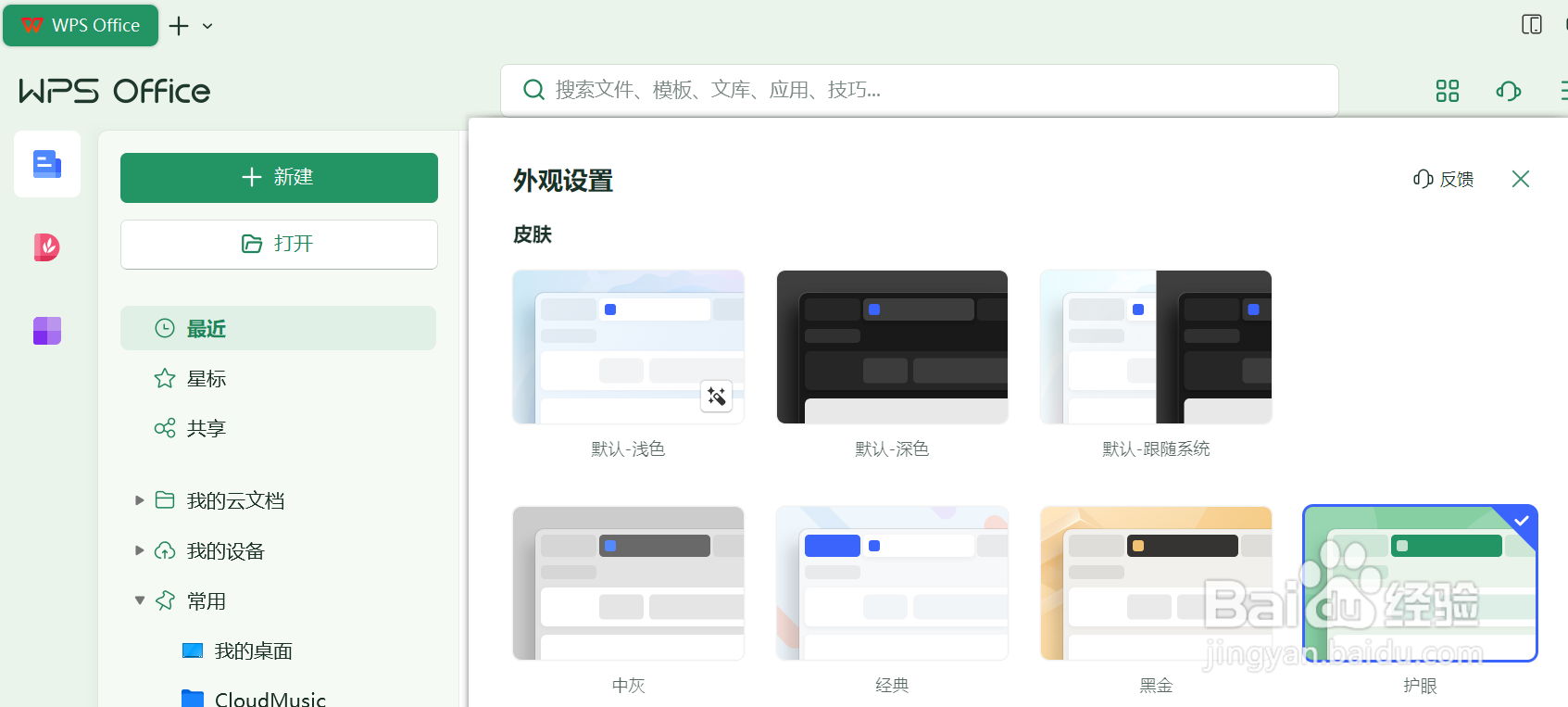Image resolution: width=1568 pixels, height=707 pixels.
Task: Click the search magnifier icon
Action: click(533, 90)
